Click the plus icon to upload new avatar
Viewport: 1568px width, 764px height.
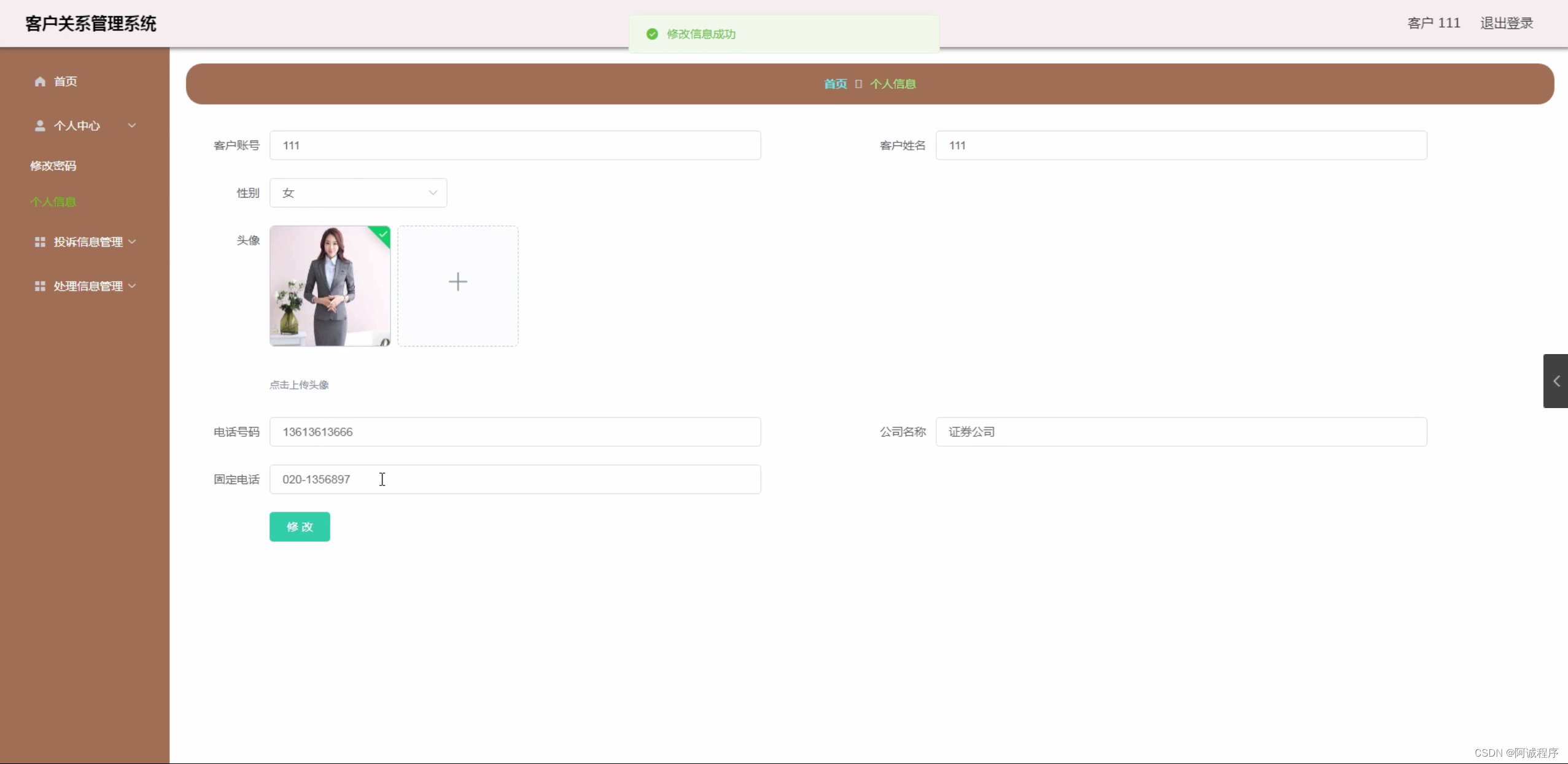pos(457,282)
